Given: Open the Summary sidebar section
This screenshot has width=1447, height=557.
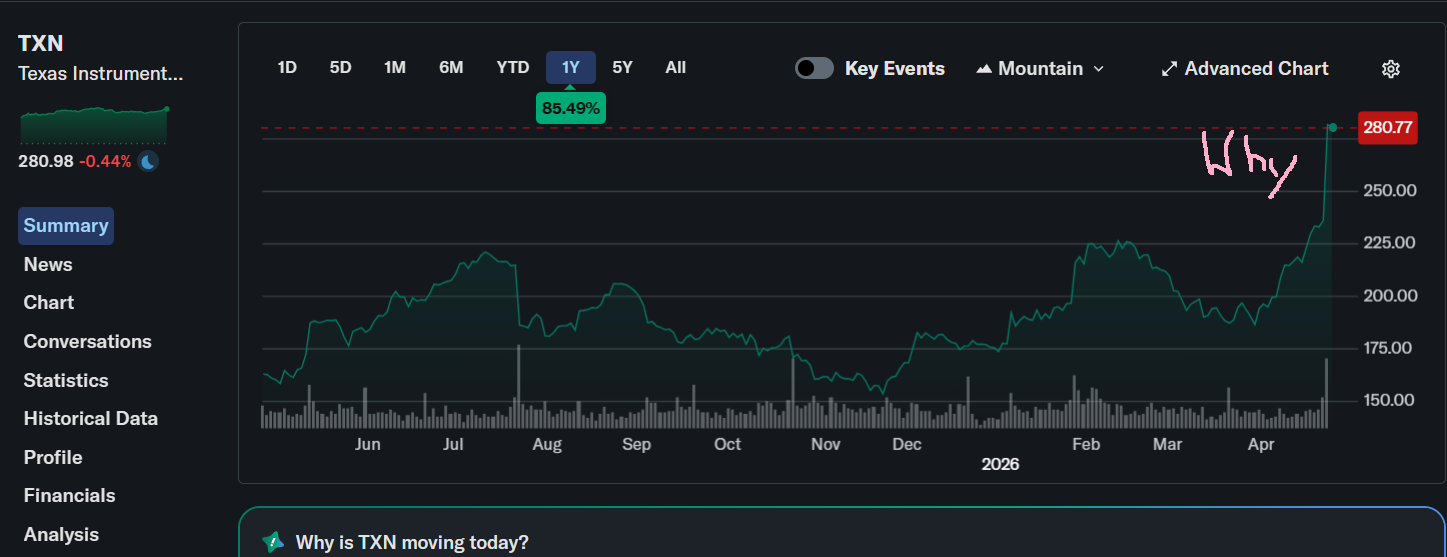Looking at the screenshot, I should (66, 226).
